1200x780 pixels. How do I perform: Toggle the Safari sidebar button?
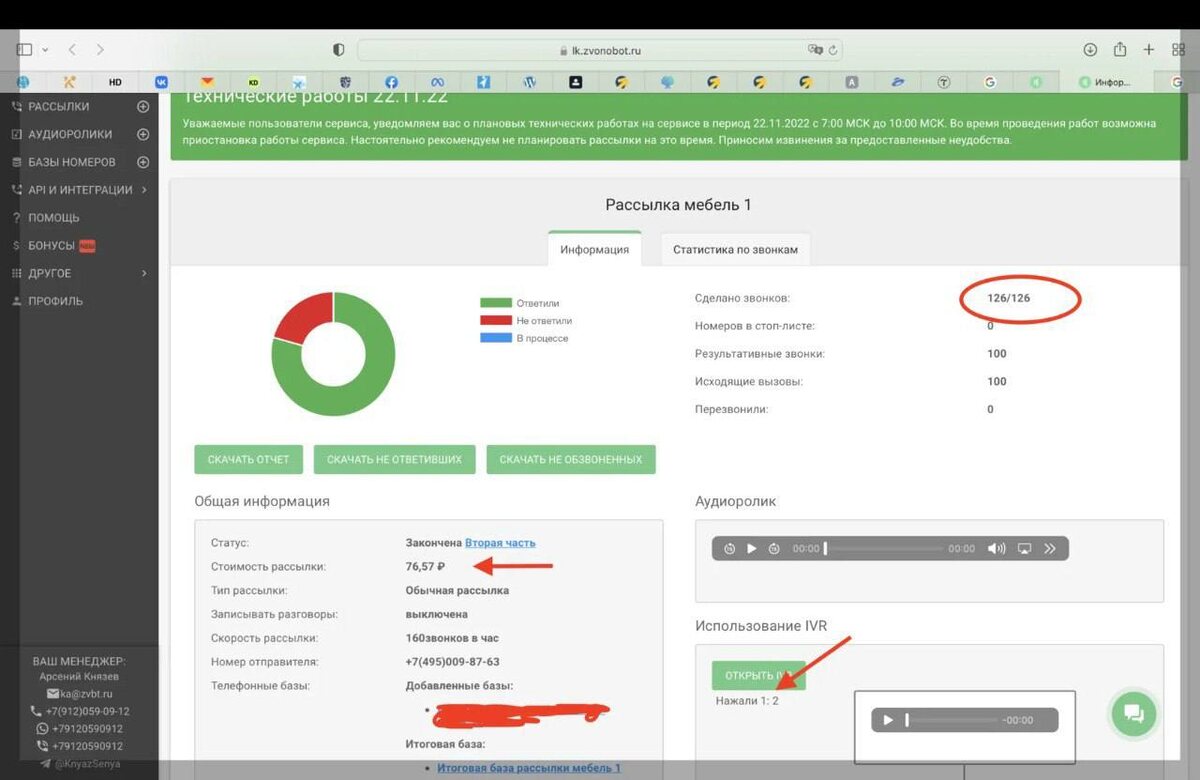(x=25, y=49)
